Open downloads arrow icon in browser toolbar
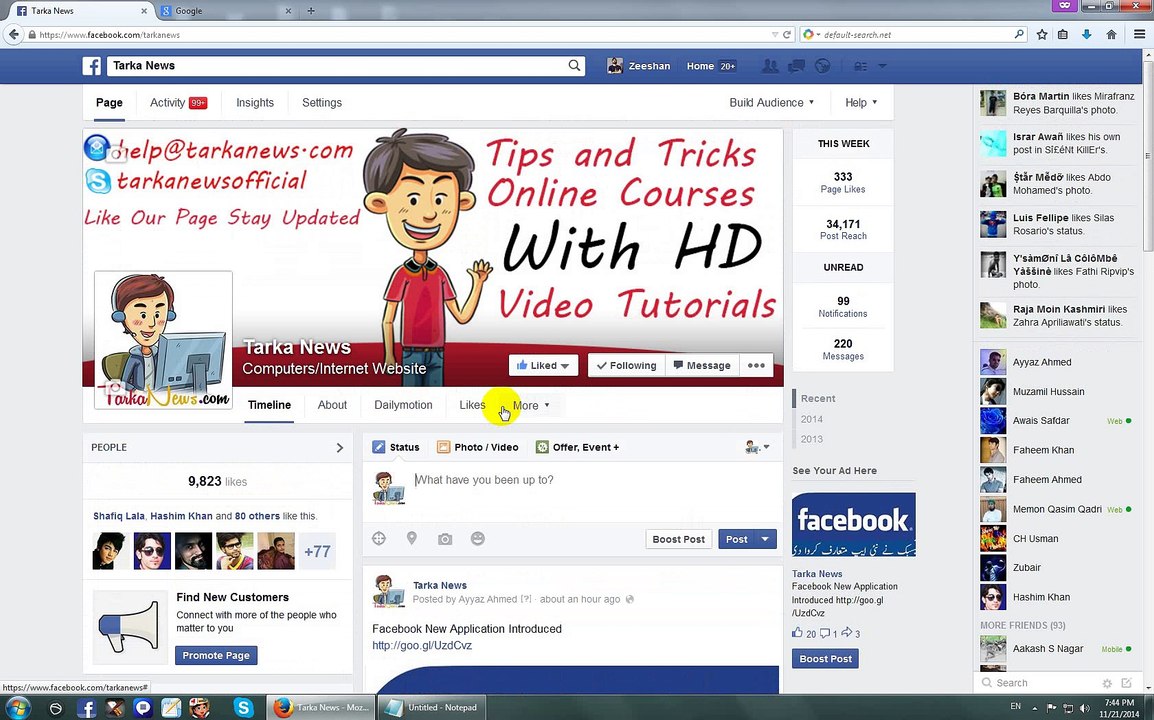Viewport: 1154px width, 720px height. [1087, 35]
